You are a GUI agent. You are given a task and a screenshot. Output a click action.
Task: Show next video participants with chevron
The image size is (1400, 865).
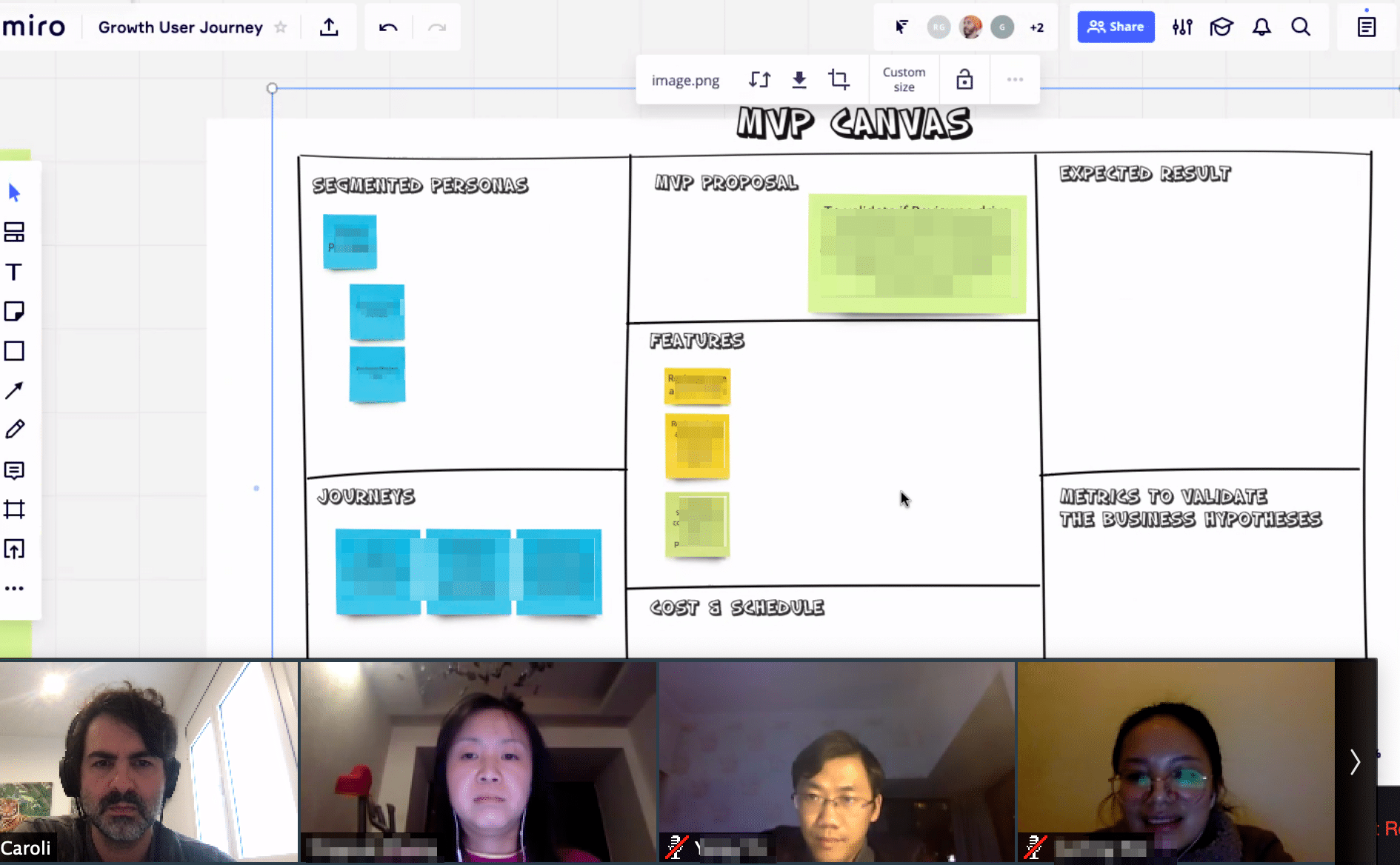(1355, 761)
